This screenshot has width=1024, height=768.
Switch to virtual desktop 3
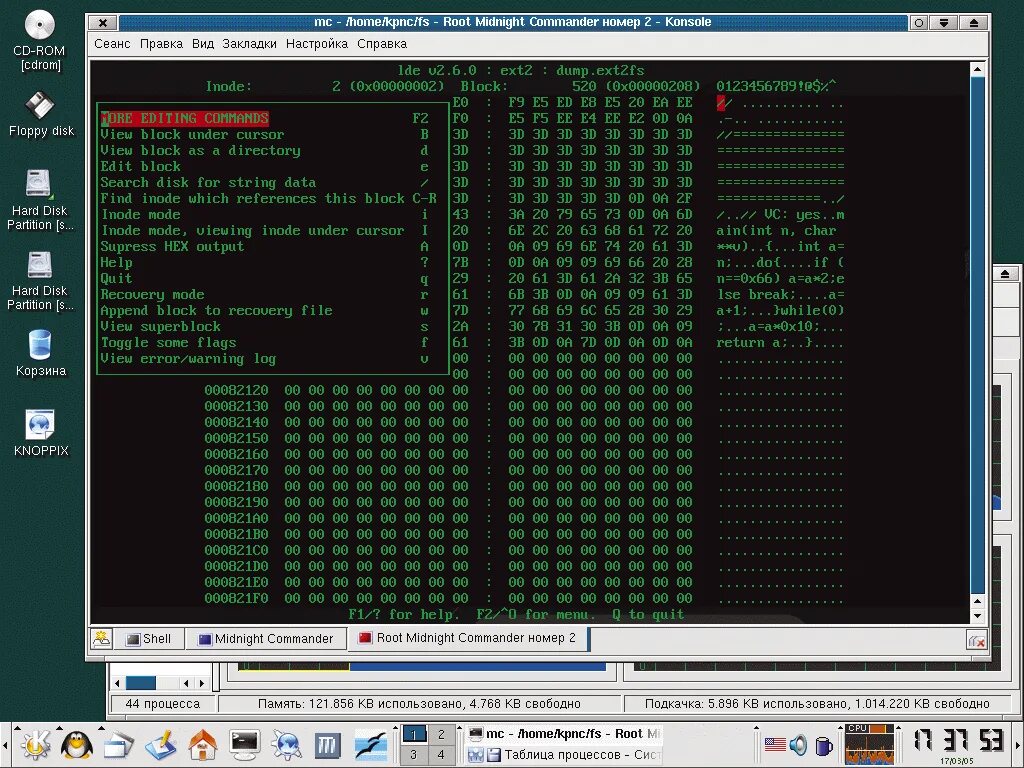click(413, 754)
